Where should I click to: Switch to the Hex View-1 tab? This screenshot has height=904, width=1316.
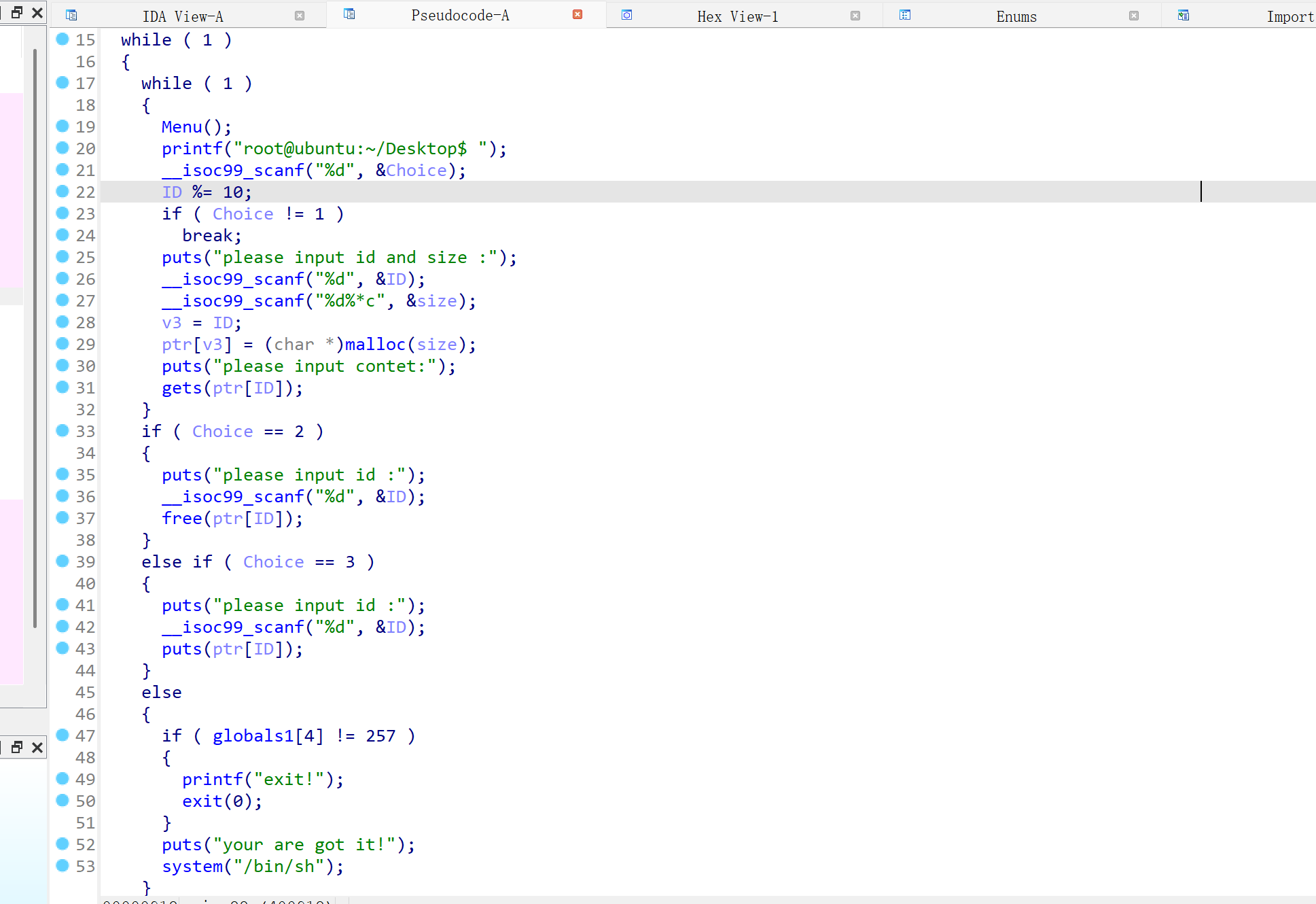click(737, 16)
